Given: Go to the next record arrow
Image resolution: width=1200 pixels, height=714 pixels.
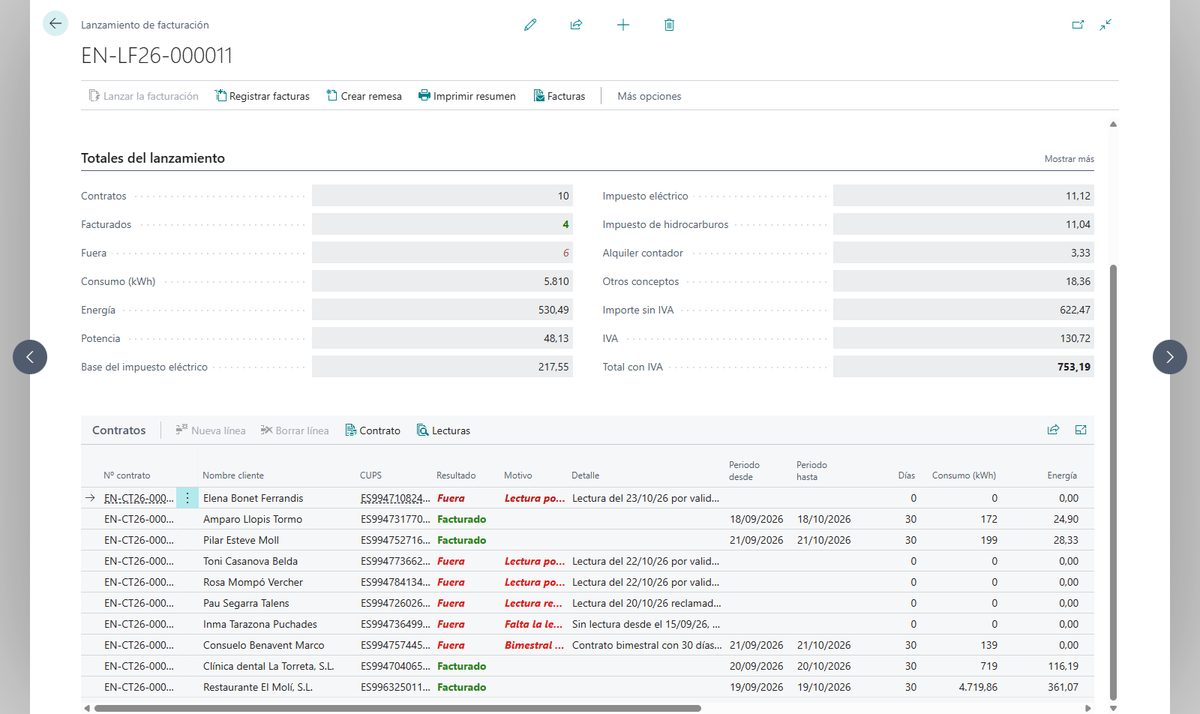Looking at the screenshot, I should (1170, 357).
